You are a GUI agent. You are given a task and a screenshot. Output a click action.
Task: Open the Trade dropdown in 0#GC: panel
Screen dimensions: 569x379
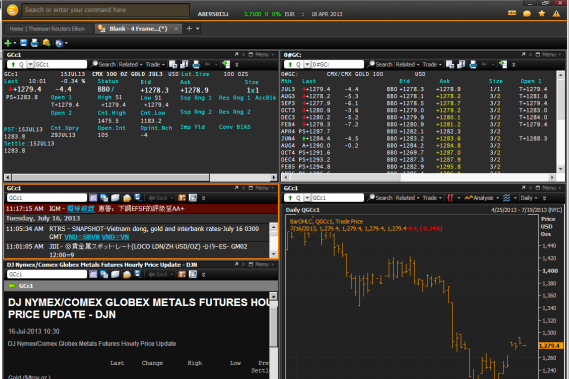click(432, 65)
